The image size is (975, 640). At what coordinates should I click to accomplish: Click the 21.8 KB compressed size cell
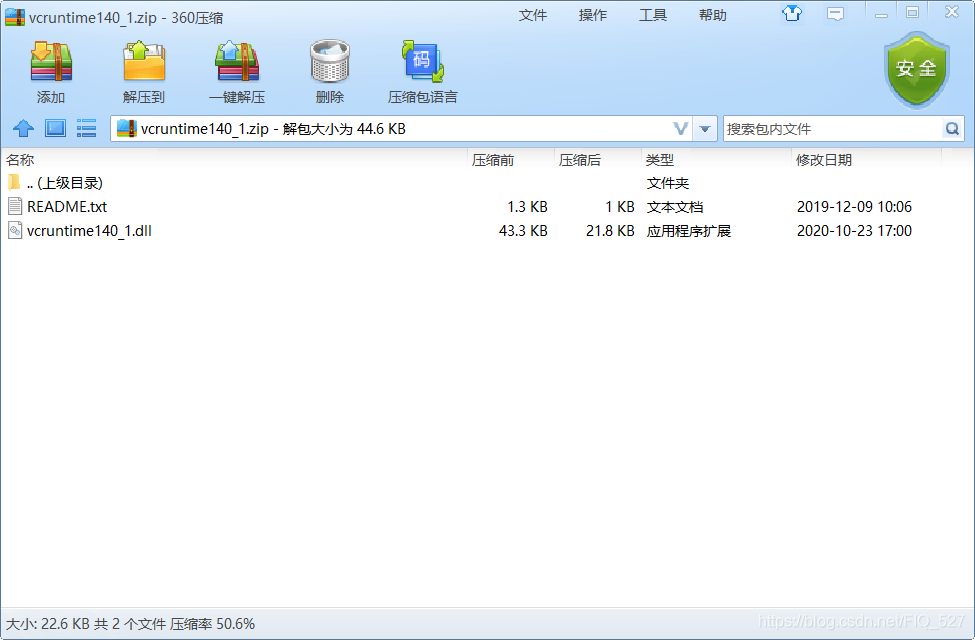[x=610, y=231]
